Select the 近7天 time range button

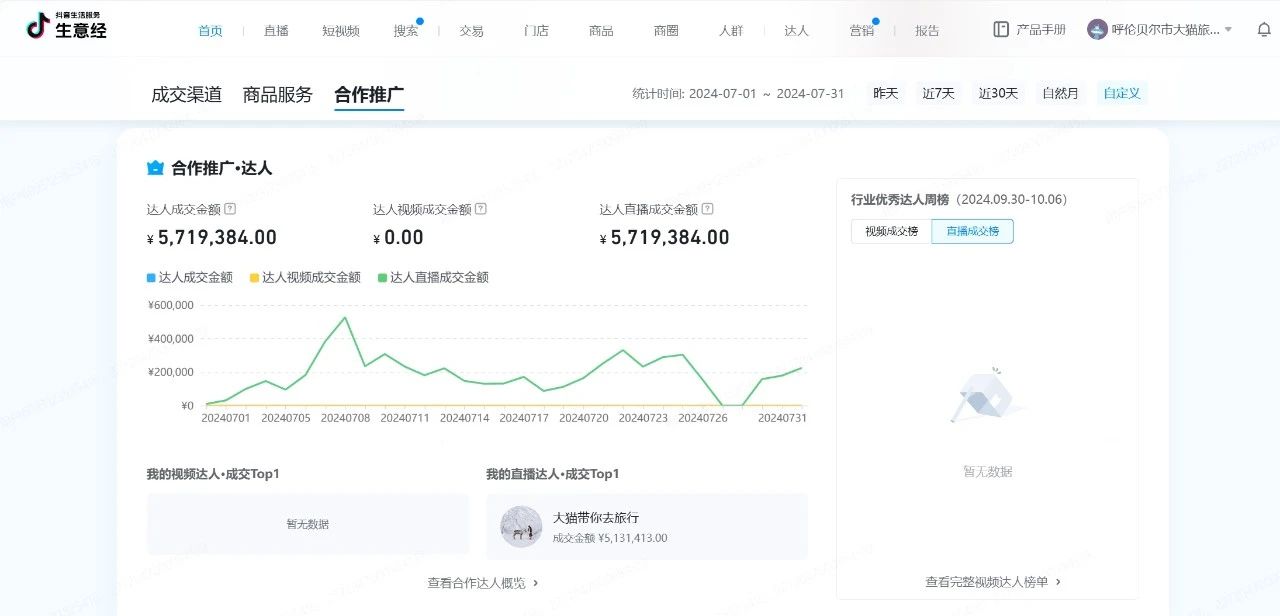938,93
